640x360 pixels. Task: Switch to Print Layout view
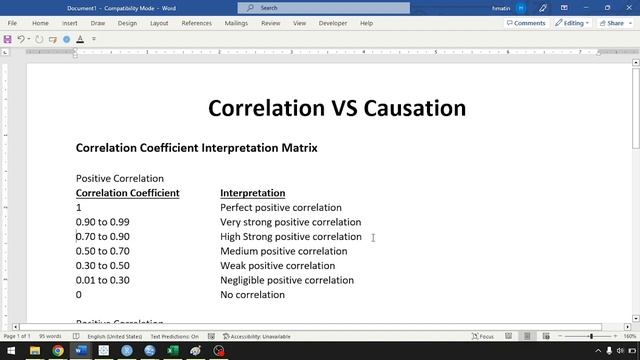coord(527,336)
